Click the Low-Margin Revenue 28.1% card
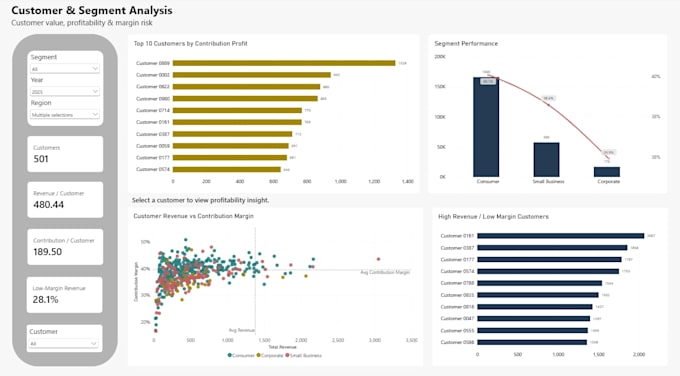Viewport: 680px width, 376px height. pyautogui.click(x=65, y=294)
